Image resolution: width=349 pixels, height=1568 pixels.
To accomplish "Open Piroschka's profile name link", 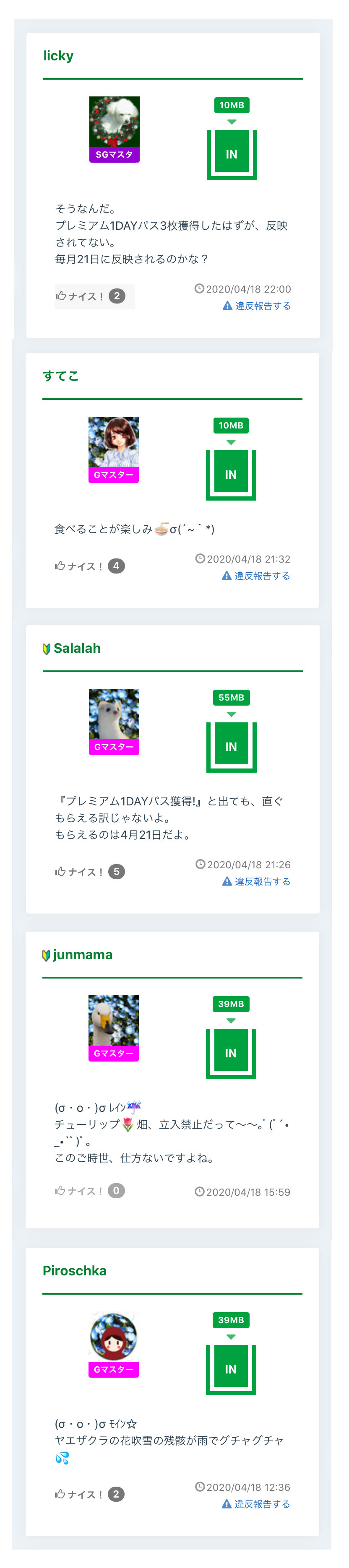I will 74,1271.
